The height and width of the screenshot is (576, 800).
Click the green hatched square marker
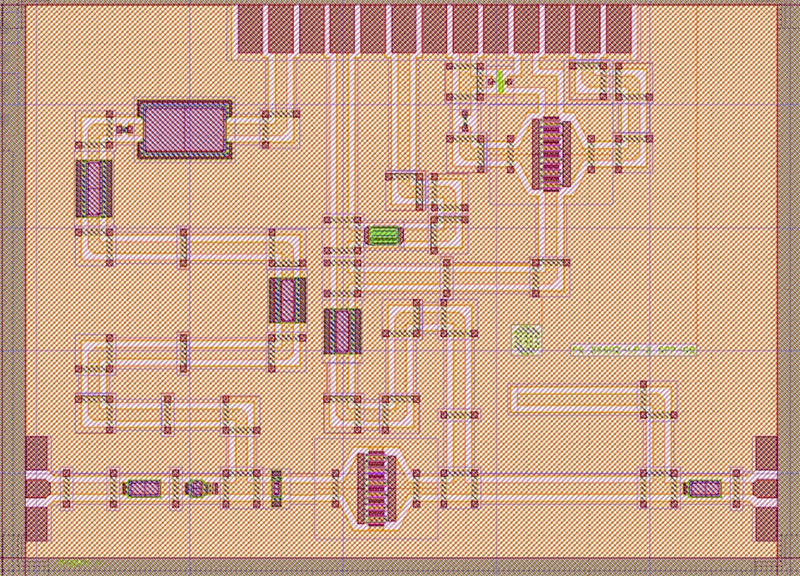click(x=526, y=340)
